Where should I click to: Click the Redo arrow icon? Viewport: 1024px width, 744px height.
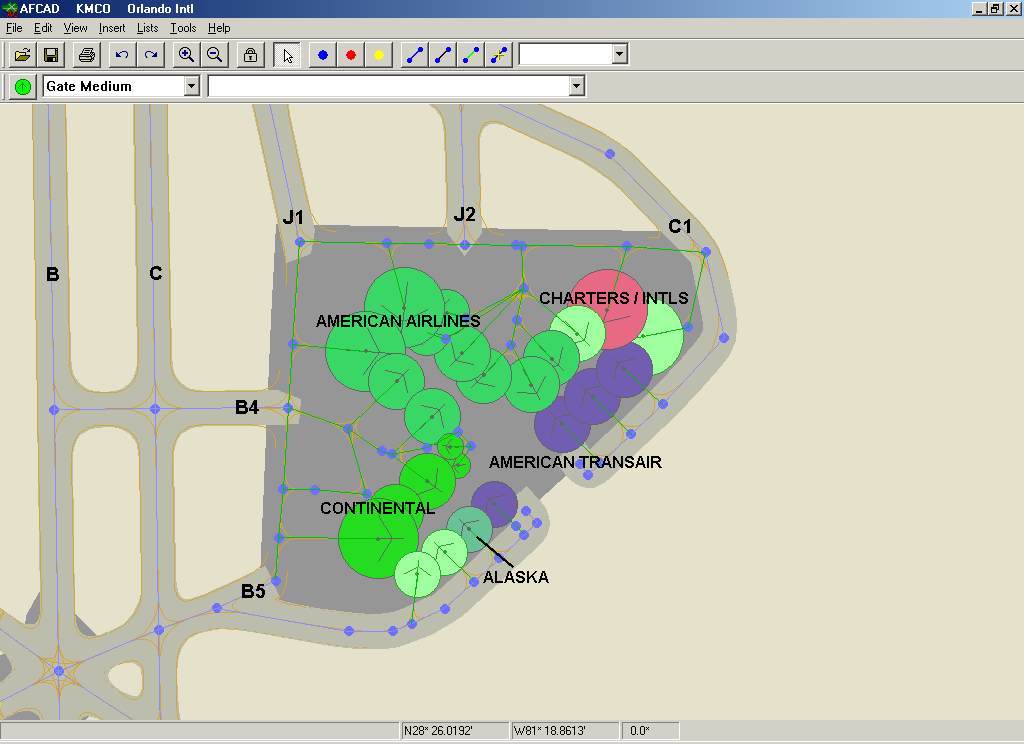pos(151,55)
